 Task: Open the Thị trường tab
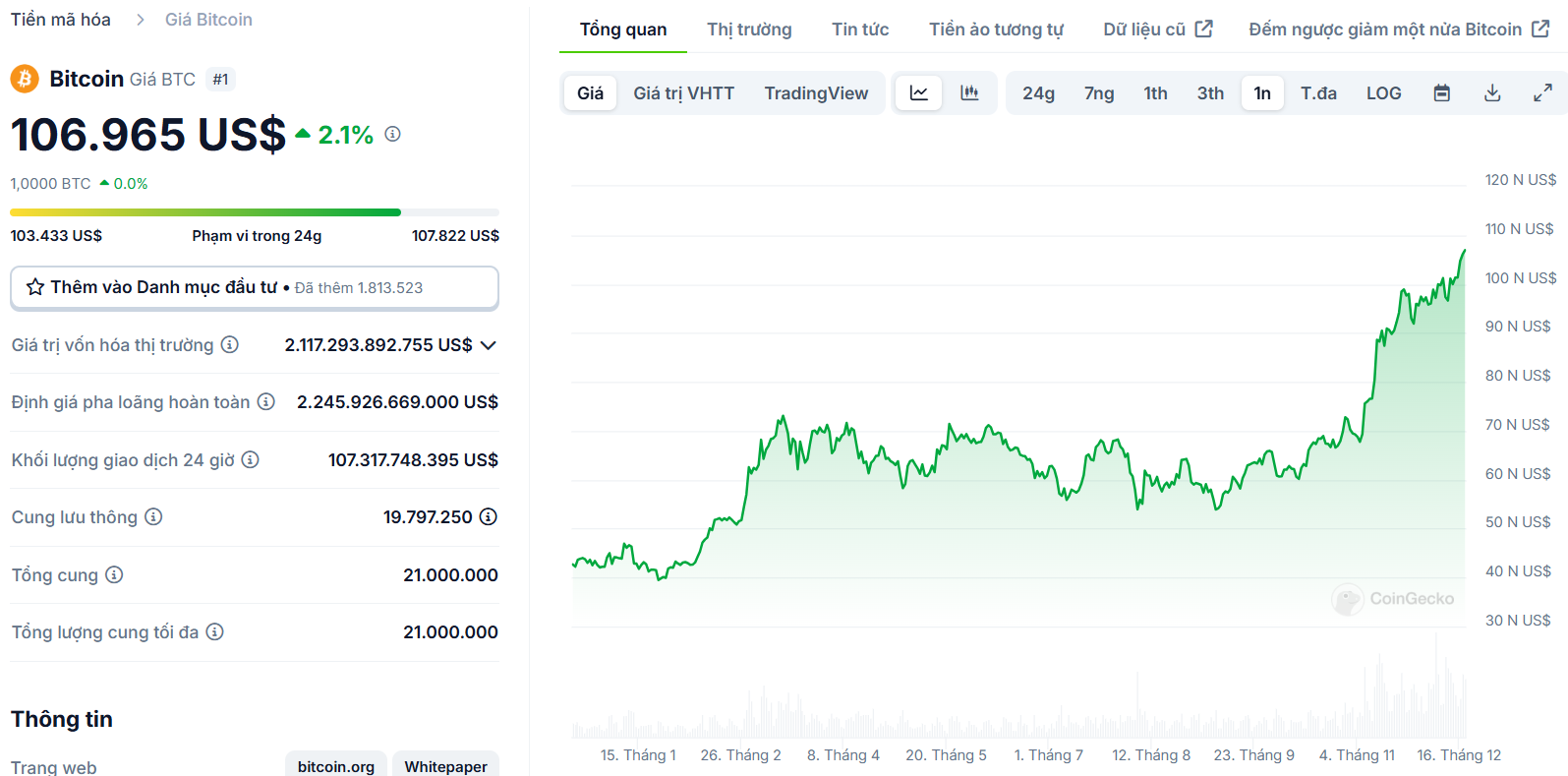coord(749,30)
